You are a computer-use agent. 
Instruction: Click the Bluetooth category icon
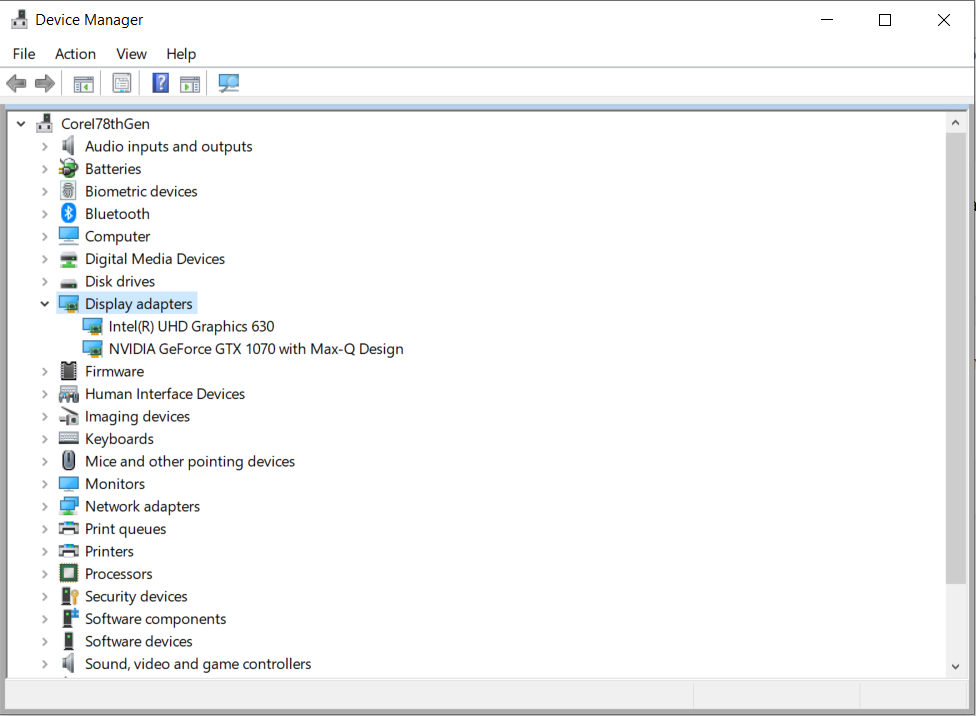pos(68,214)
